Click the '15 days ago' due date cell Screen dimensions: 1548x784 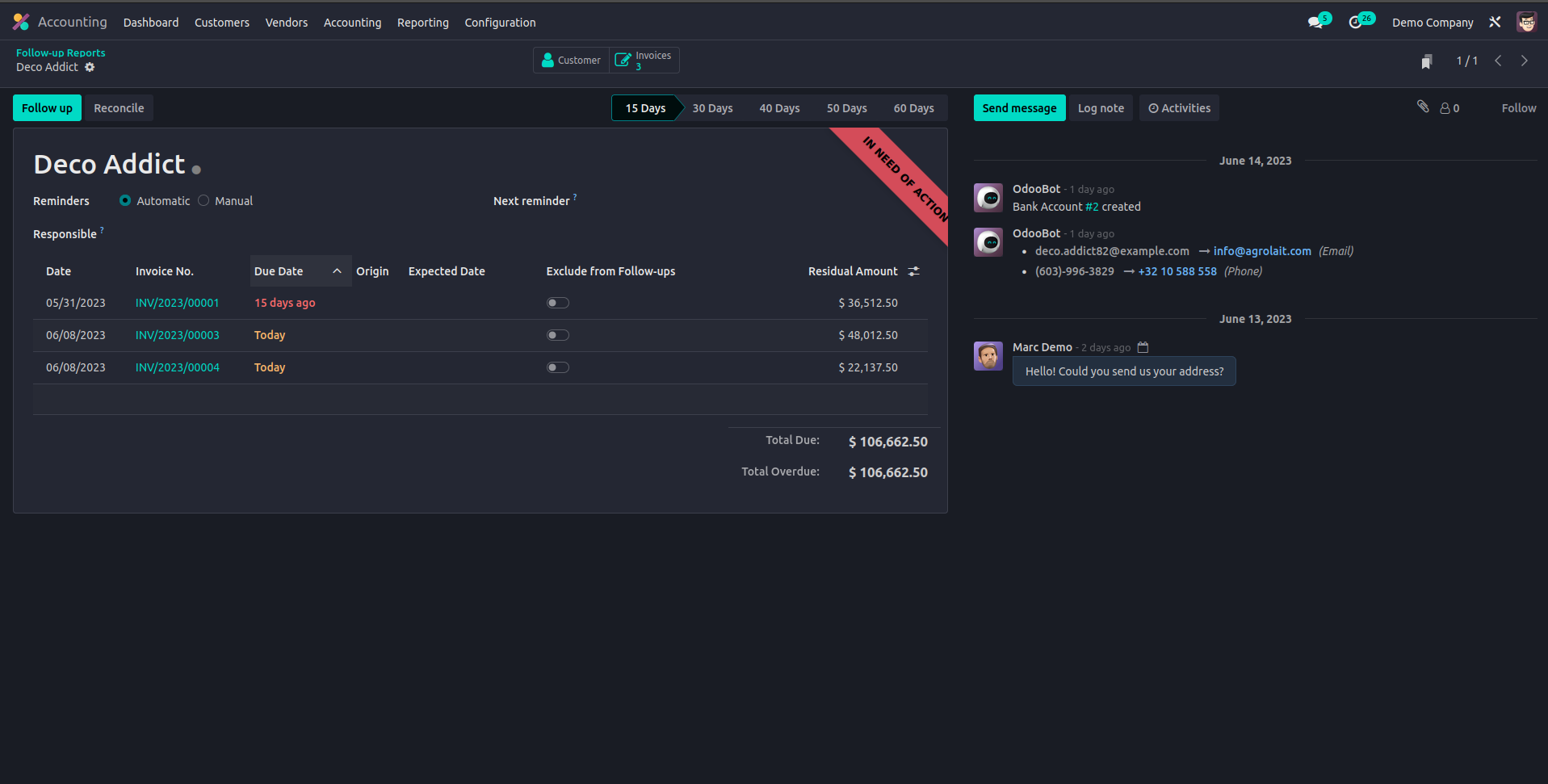pos(284,303)
